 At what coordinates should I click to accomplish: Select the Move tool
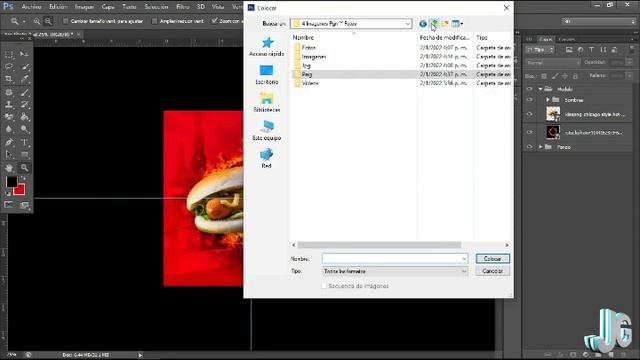tap(24, 54)
